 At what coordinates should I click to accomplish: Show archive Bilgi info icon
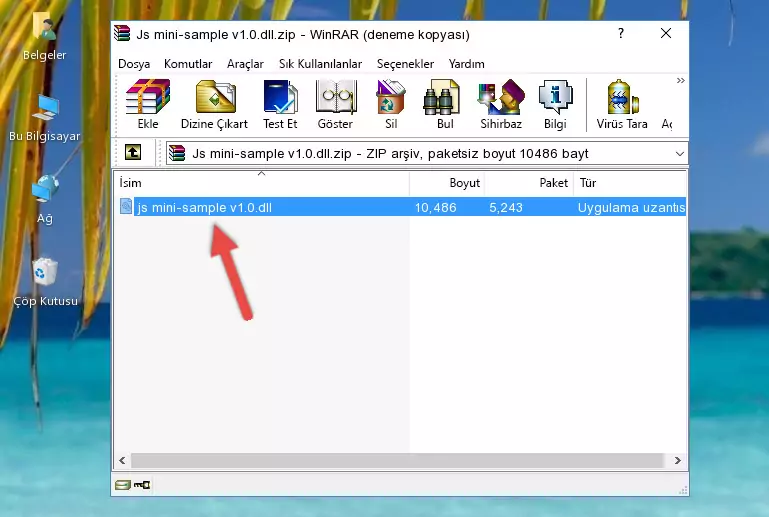pos(555,104)
